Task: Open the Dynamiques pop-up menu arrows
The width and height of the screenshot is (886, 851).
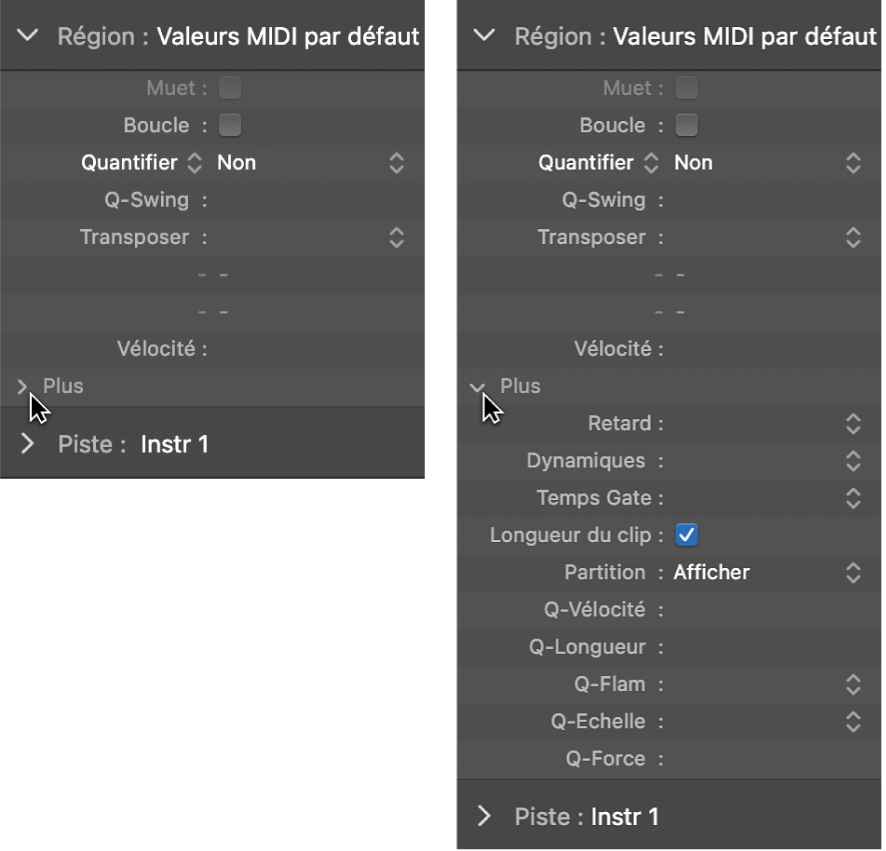Action: [x=853, y=461]
